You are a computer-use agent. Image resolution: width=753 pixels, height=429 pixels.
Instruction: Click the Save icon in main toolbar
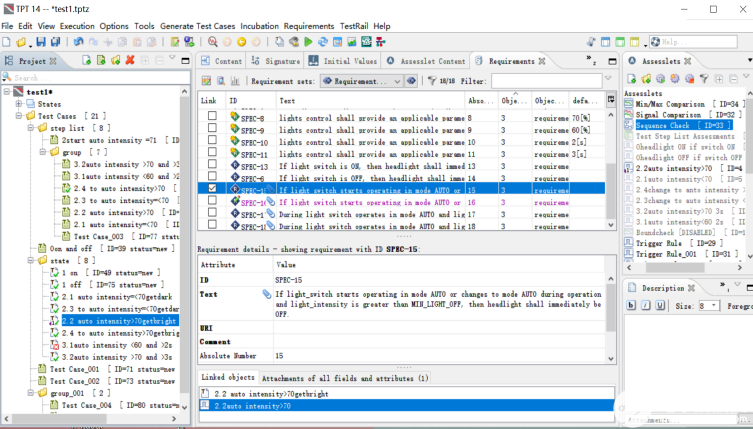click(x=41, y=42)
